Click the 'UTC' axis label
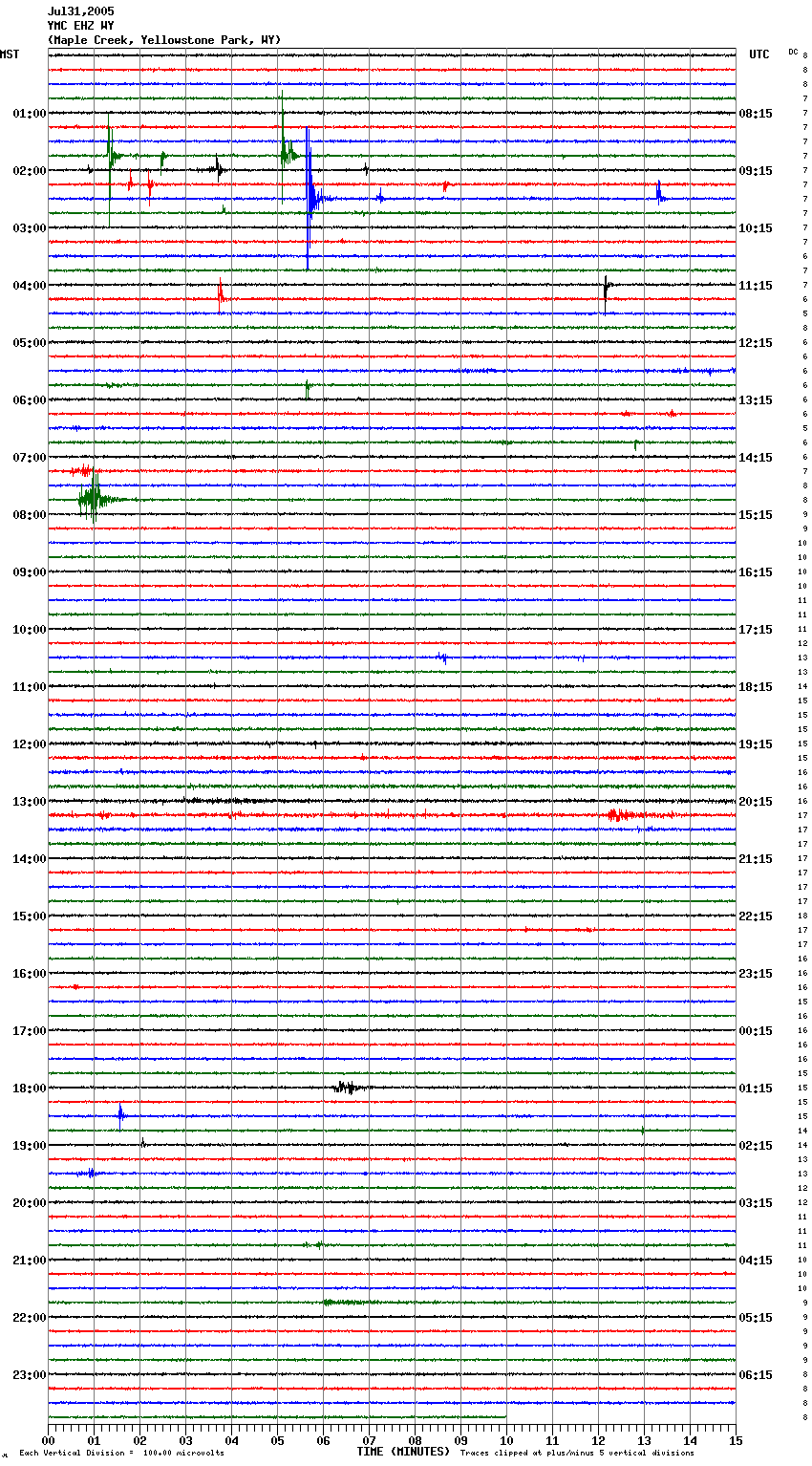This screenshot has width=812, height=1466. point(759,54)
